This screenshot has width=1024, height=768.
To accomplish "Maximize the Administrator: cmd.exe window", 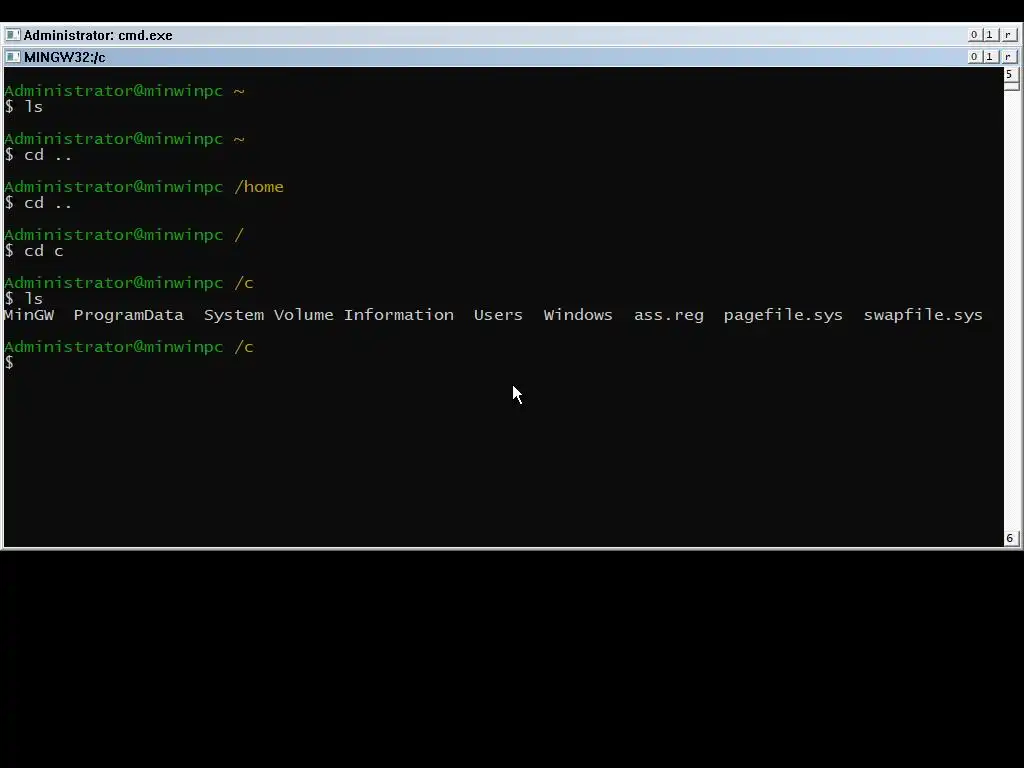I will pyautogui.click(x=989, y=35).
